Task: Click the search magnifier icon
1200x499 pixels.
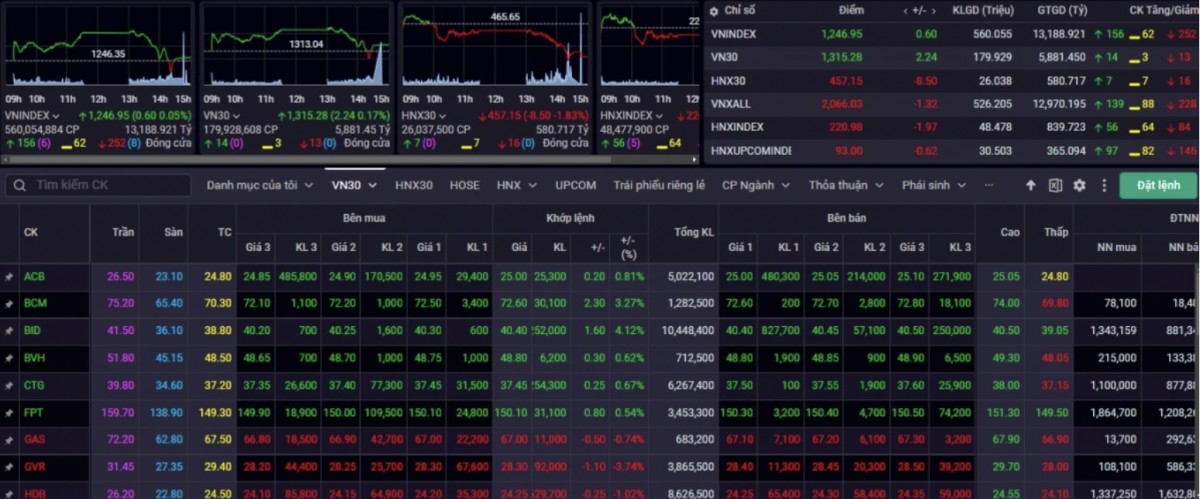Action: pos(18,185)
